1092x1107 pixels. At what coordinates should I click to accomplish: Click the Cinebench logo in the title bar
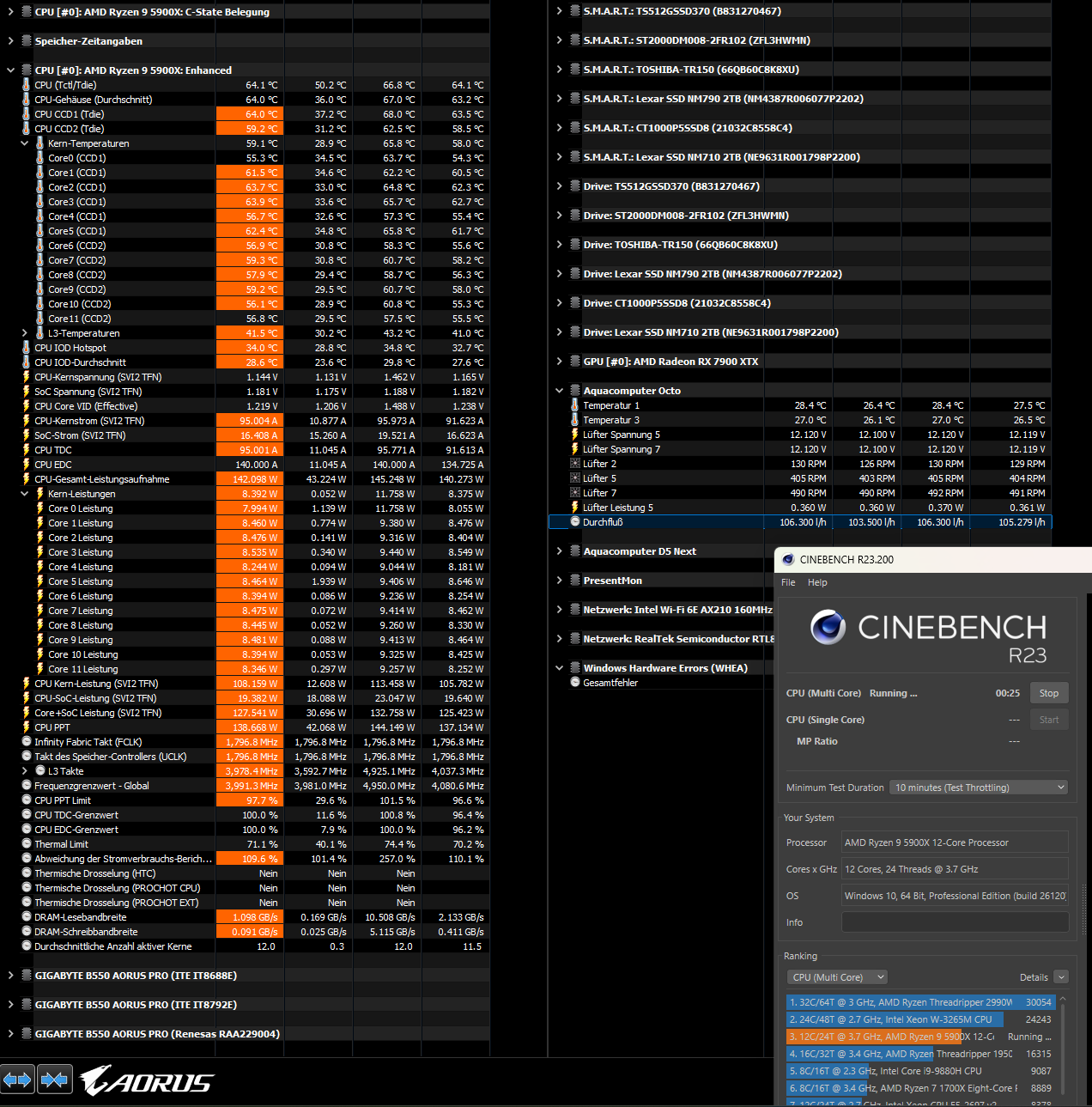coord(788,560)
